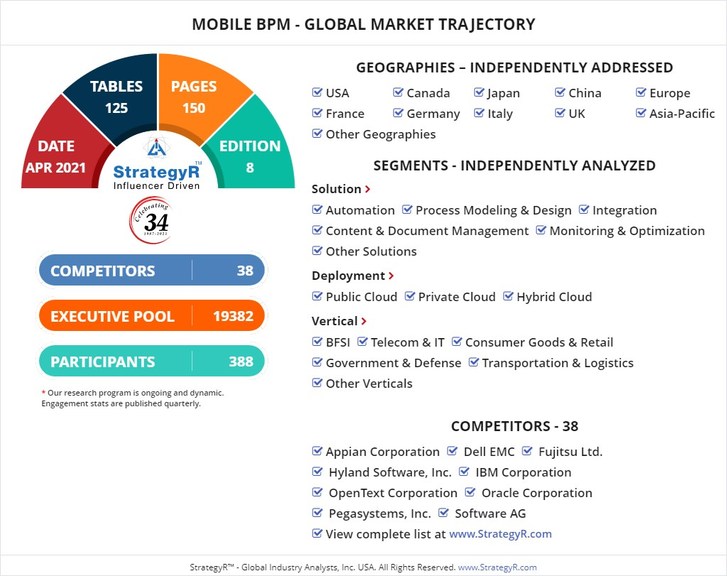Click the Automation checkmark

pos(317,210)
